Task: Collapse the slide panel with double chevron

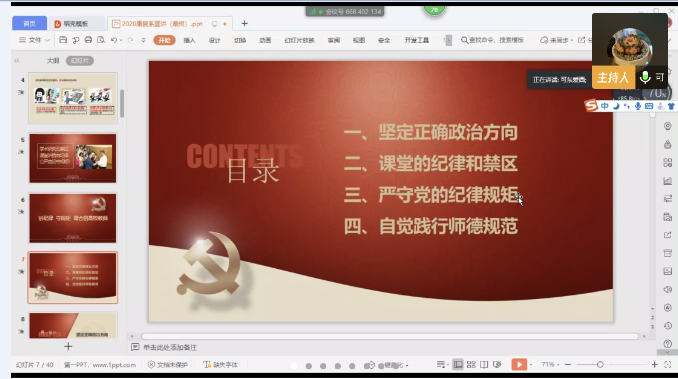Action: pyautogui.click(x=16, y=61)
